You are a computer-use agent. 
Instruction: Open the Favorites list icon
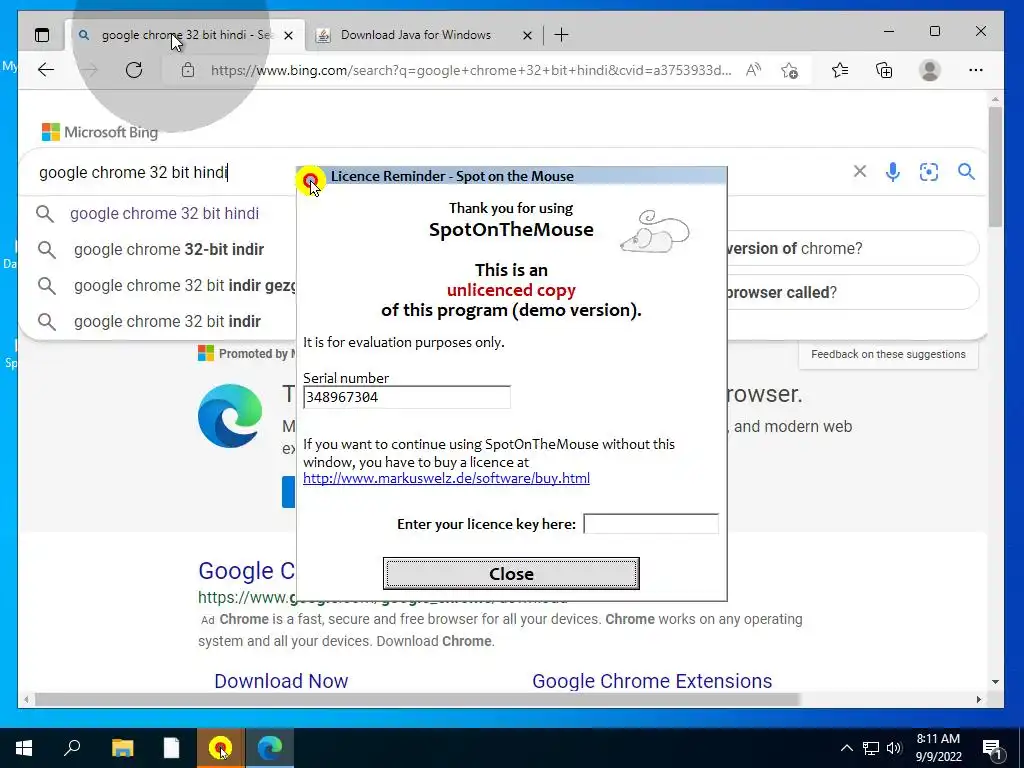pyautogui.click(x=840, y=70)
